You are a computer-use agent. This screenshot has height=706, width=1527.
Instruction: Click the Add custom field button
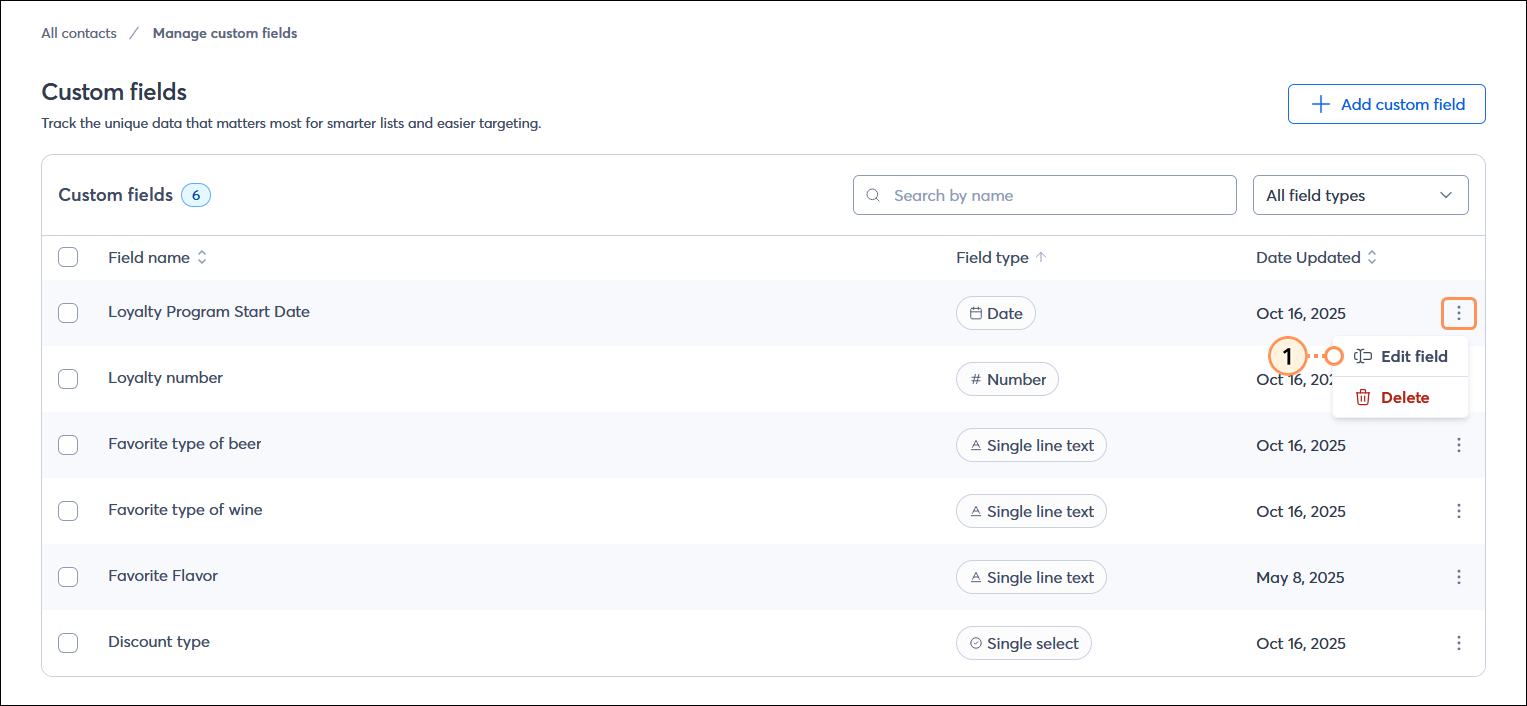1386,103
